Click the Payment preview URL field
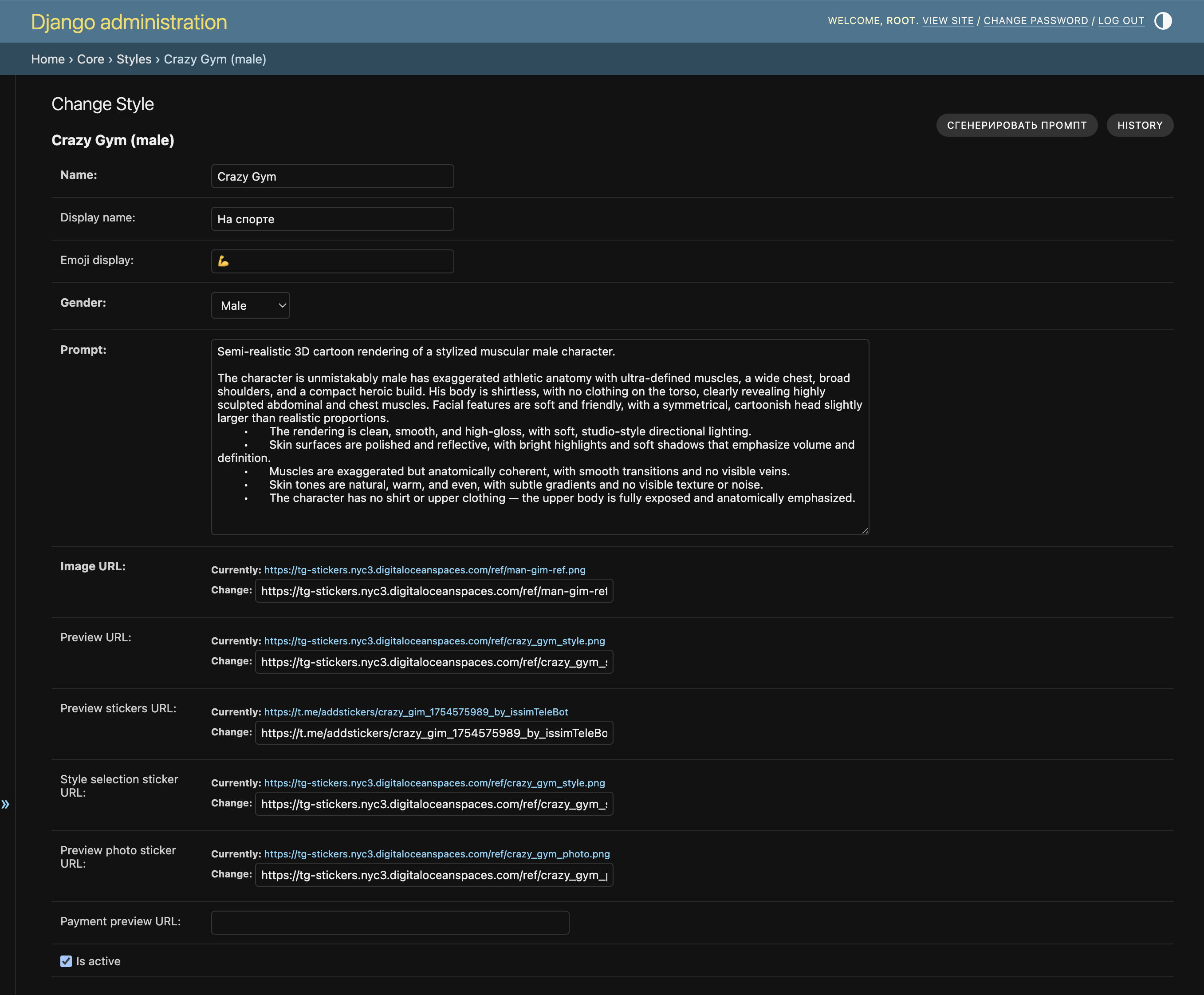 (390, 923)
